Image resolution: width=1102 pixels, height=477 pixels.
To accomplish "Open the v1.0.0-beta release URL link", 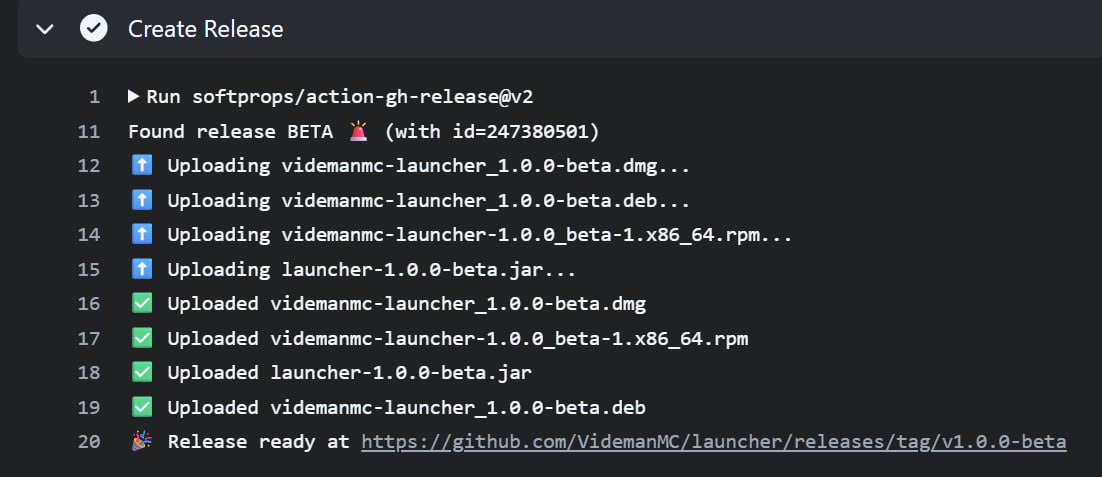I will pyautogui.click(x=714, y=442).
